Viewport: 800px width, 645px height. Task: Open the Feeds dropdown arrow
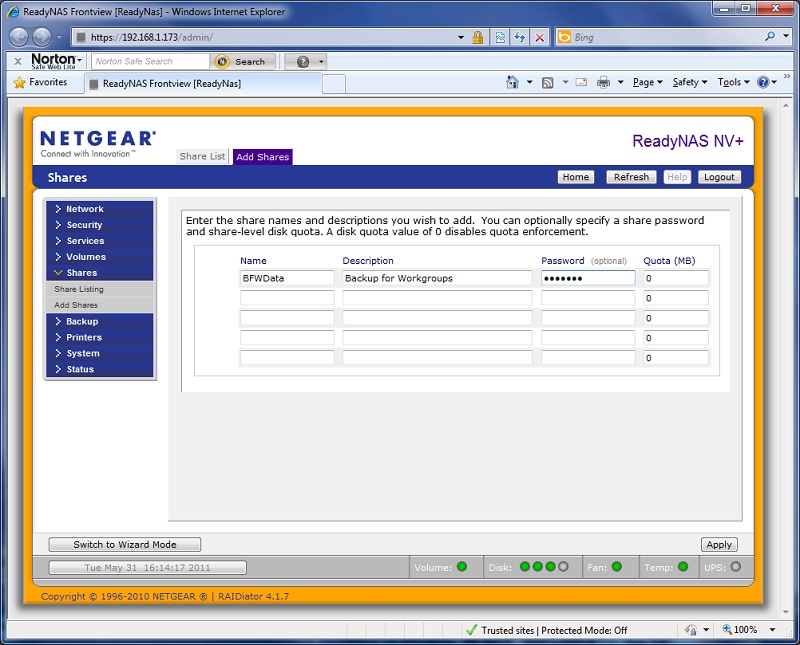tap(565, 82)
